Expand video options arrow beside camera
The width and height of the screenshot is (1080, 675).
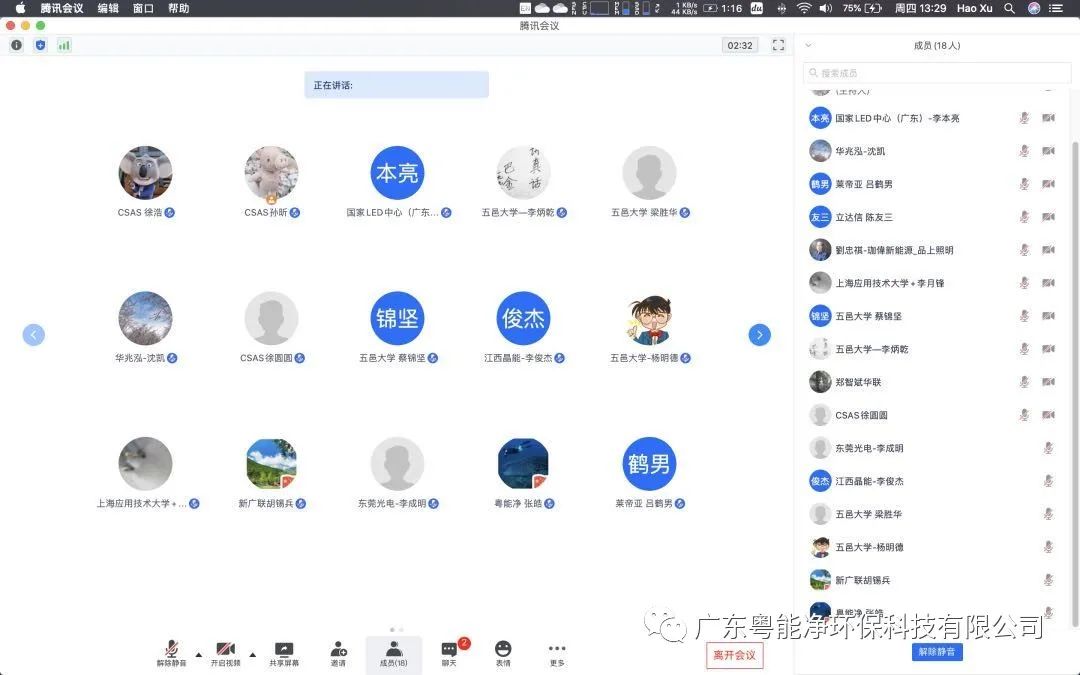click(252, 655)
